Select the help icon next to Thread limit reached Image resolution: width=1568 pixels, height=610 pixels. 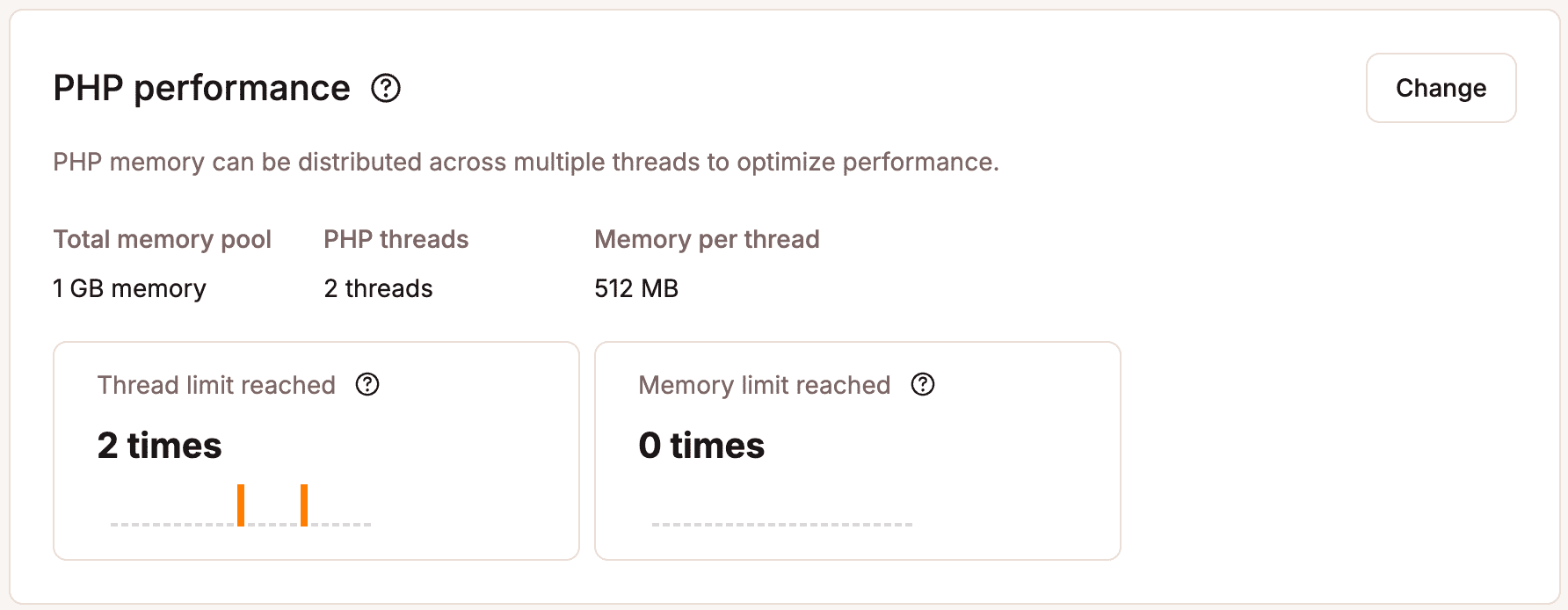coord(368,385)
